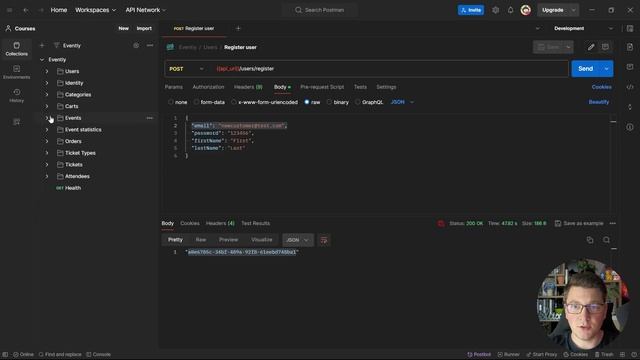Open the user avatar menu
This screenshot has height=360, width=640.
click(x=526, y=10)
